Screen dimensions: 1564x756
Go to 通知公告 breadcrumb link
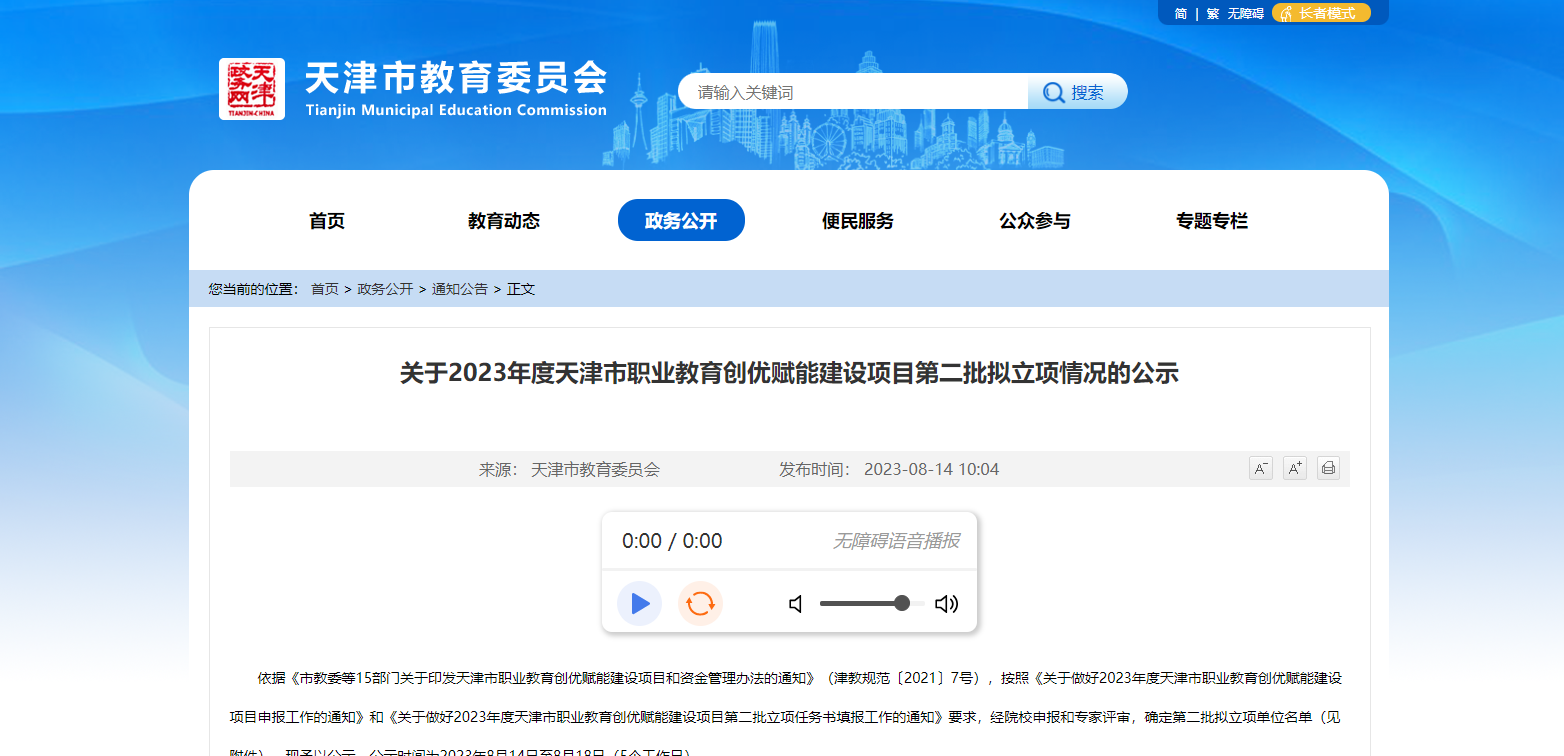click(x=460, y=289)
